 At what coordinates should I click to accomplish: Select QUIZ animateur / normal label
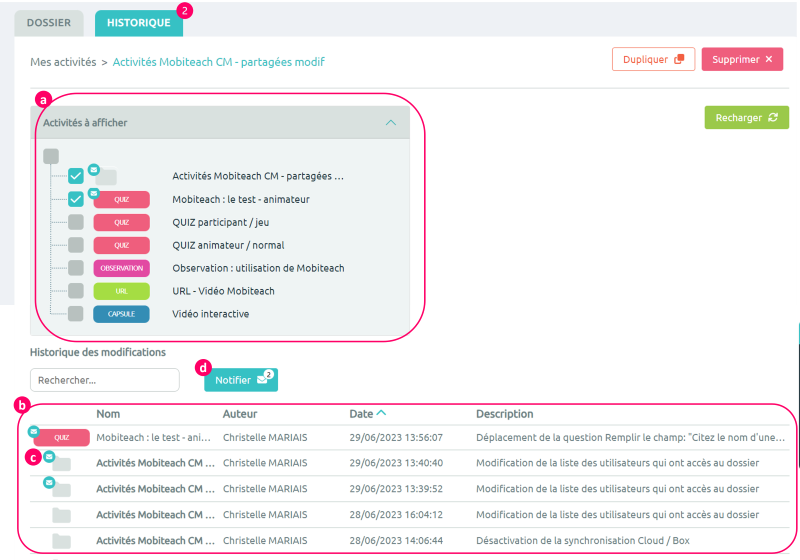click(228, 245)
